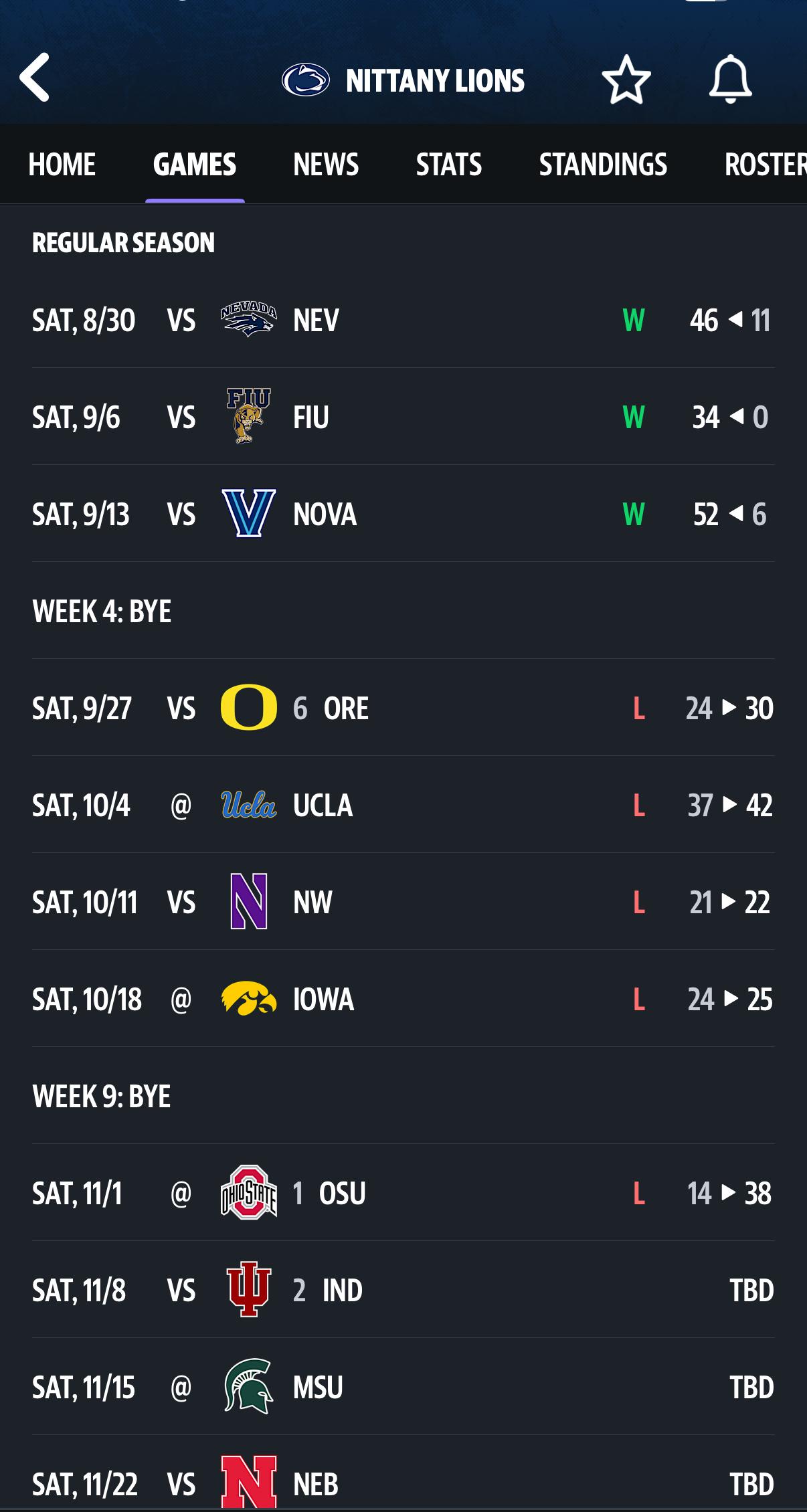The width and height of the screenshot is (807, 1512).
Task: Tap the Nevada Wolf Pack logo
Action: [x=248, y=320]
